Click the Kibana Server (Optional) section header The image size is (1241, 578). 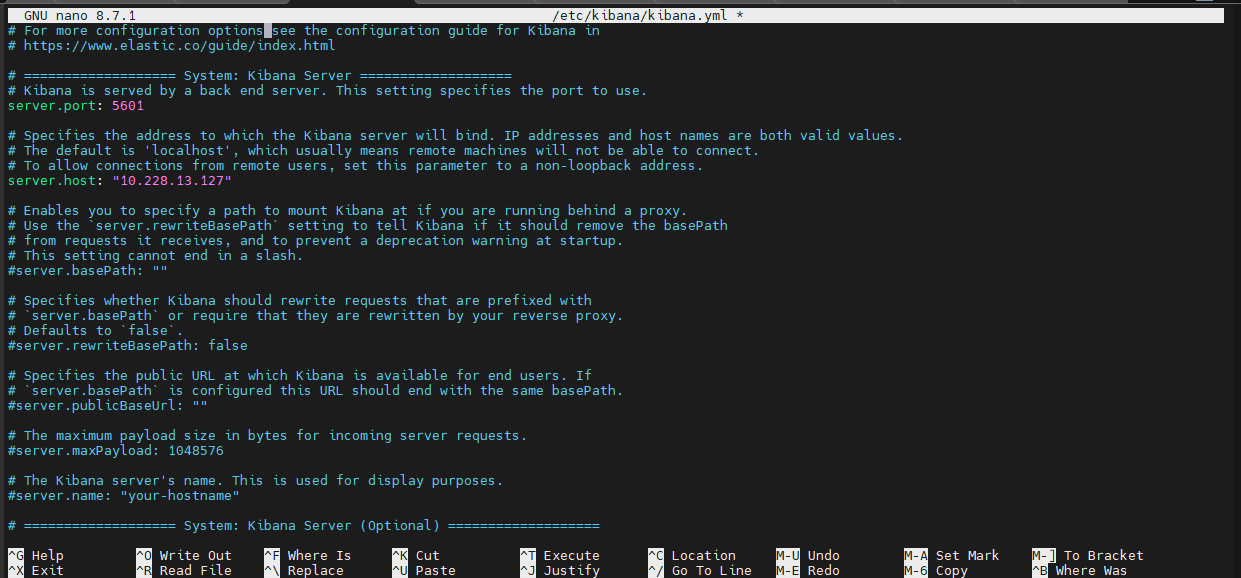304,526
